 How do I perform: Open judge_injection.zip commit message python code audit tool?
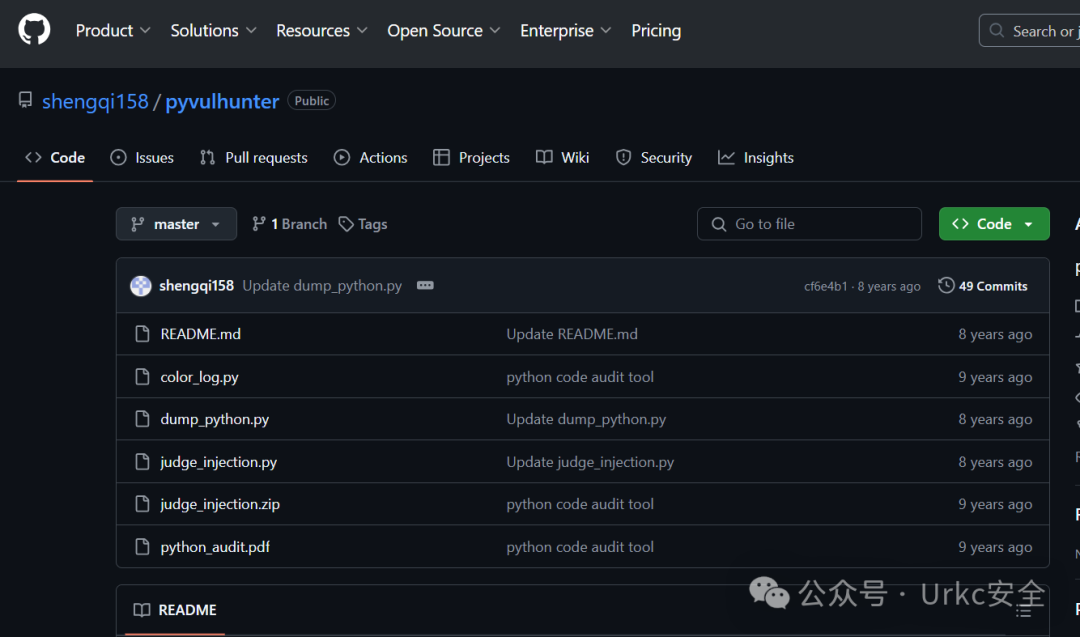[x=580, y=504]
